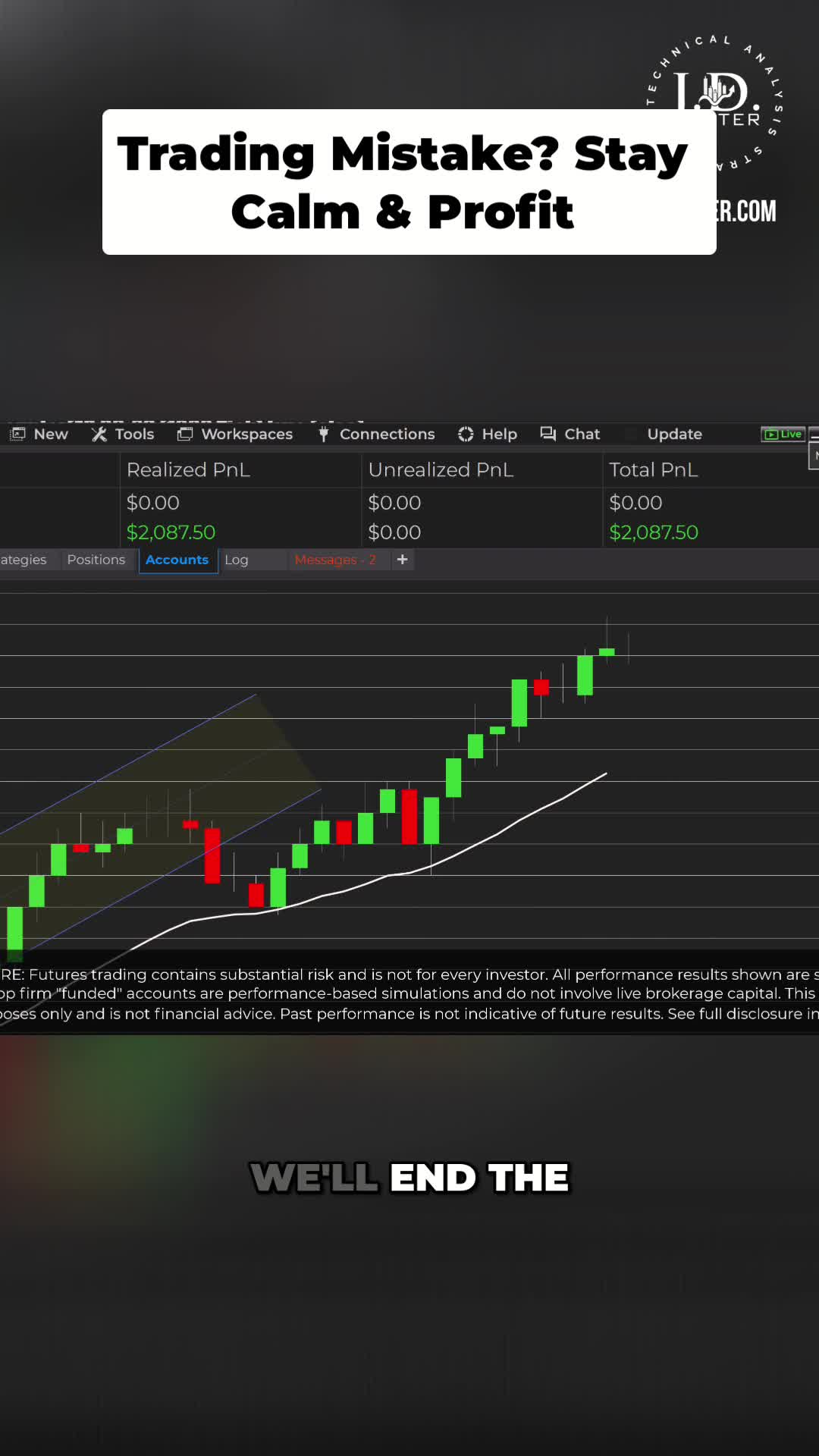The width and height of the screenshot is (819, 1456).
Task: Add a new tab with plus button
Action: pyautogui.click(x=403, y=560)
